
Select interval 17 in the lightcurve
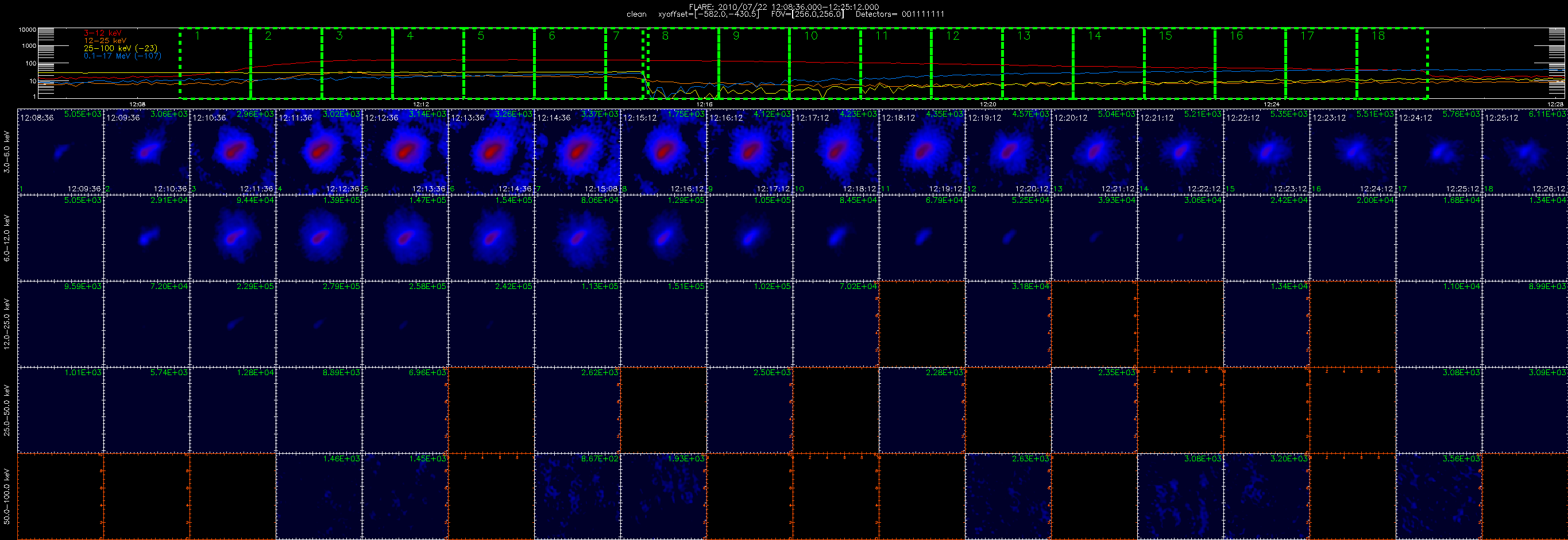(x=1322, y=63)
